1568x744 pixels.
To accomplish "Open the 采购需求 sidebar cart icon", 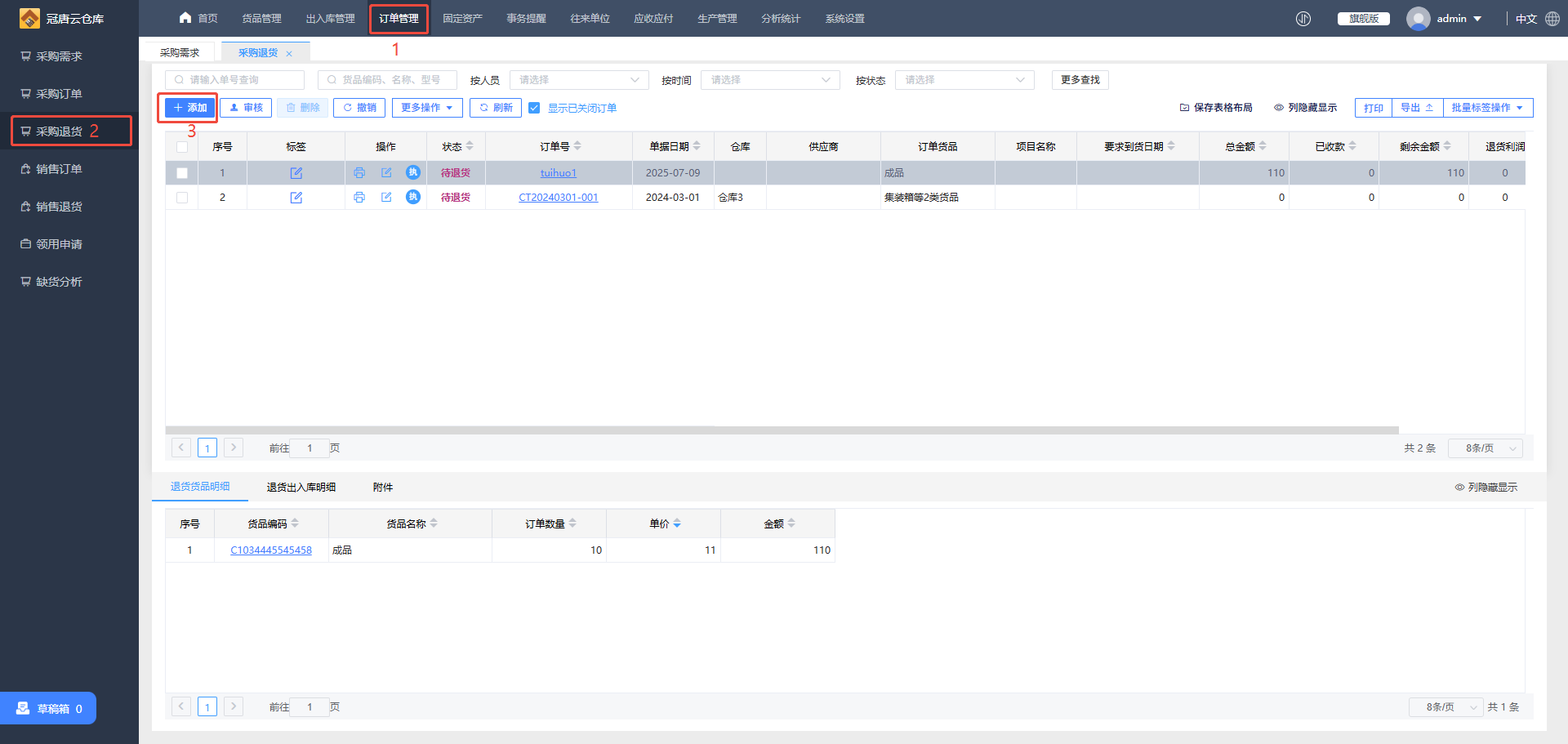I will [x=26, y=56].
